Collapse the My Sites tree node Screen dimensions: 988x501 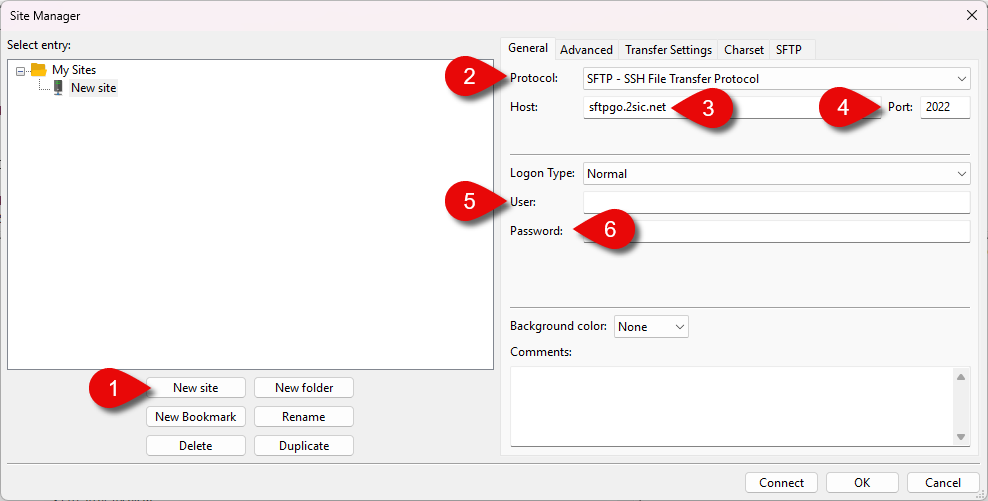pos(20,71)
